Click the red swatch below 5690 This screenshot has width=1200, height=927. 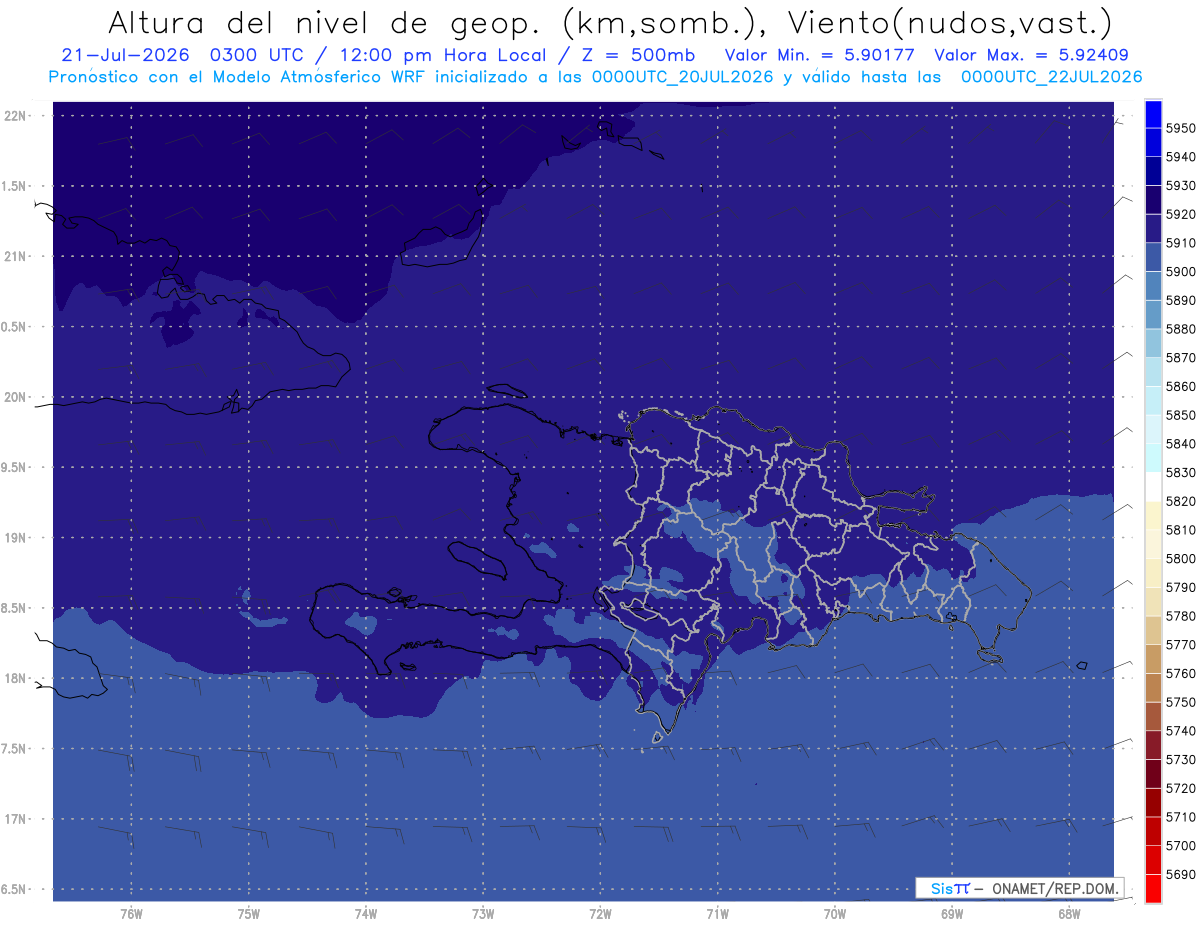(x=1153, y=888)
